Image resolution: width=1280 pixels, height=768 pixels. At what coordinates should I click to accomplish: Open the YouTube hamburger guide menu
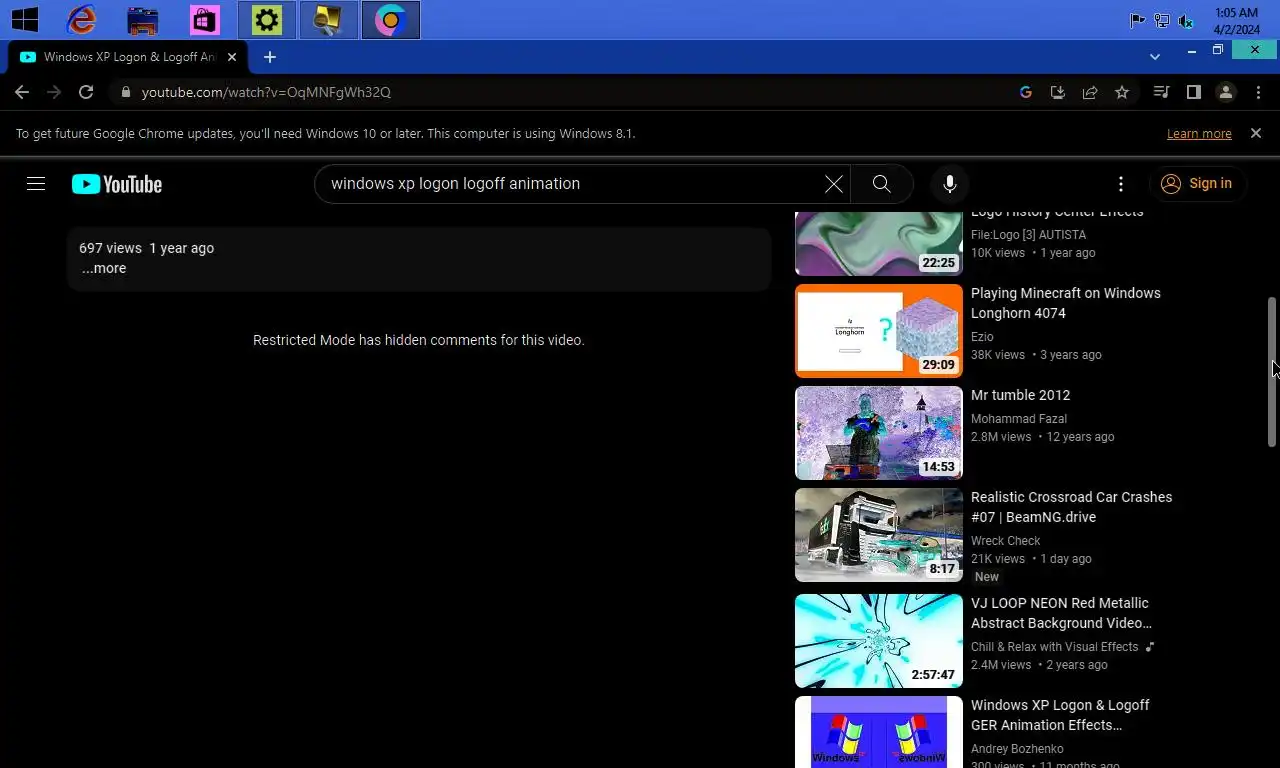coord(36,183)
